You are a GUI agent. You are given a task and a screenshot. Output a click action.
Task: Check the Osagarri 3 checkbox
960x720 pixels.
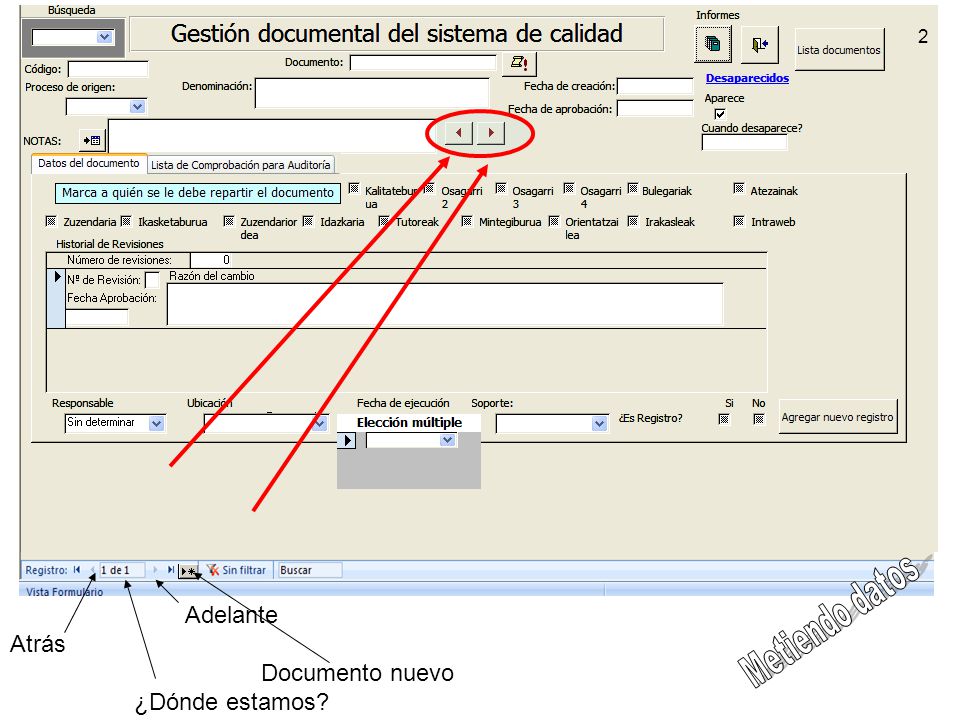point(500,188)
